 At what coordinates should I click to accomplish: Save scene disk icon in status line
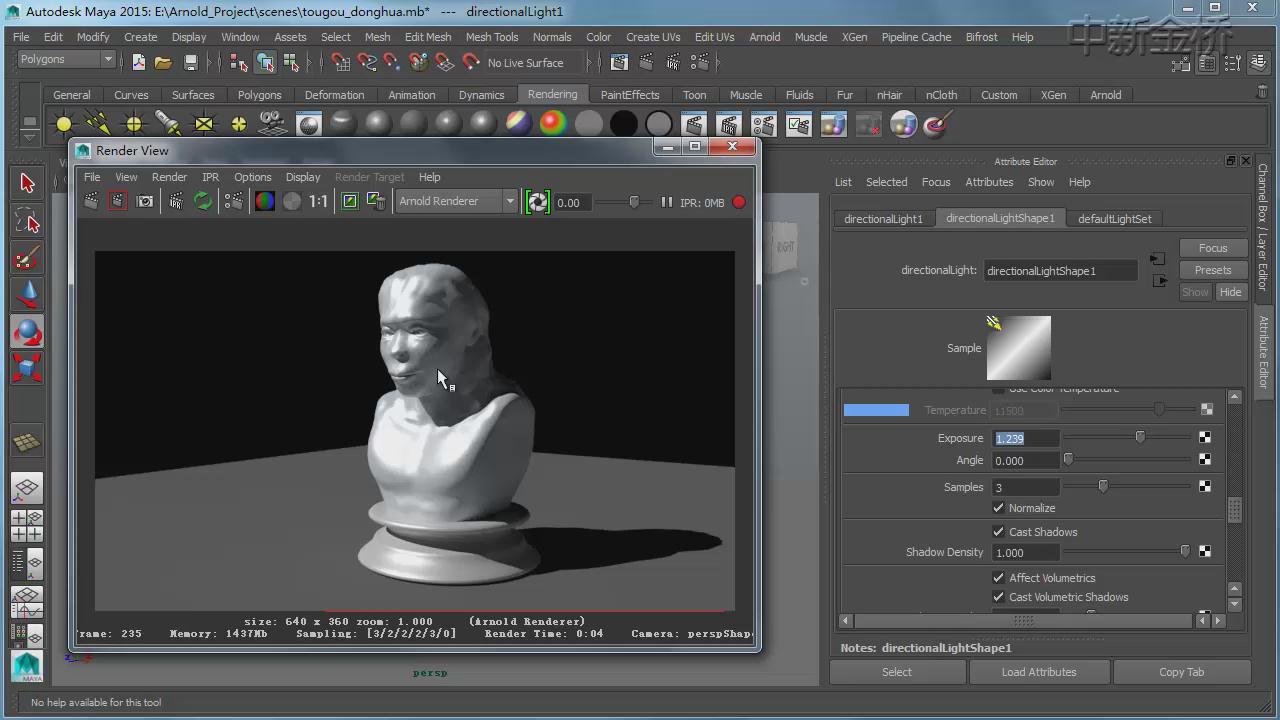(191, 62)
